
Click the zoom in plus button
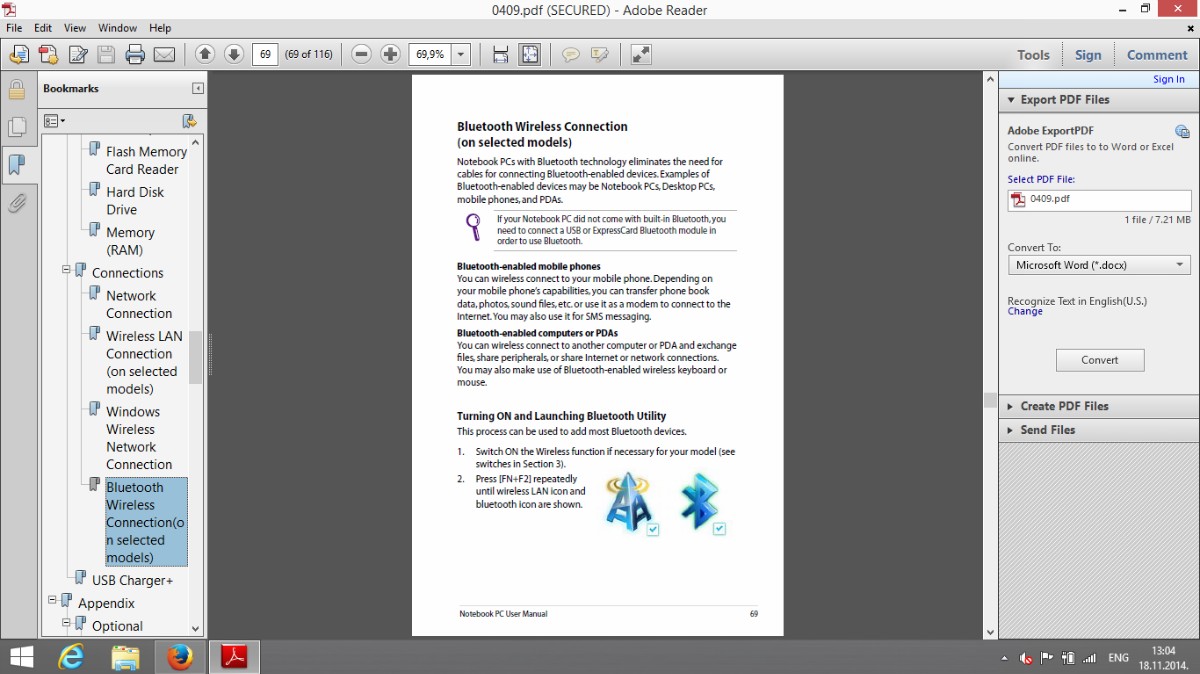tap(390, 54)
